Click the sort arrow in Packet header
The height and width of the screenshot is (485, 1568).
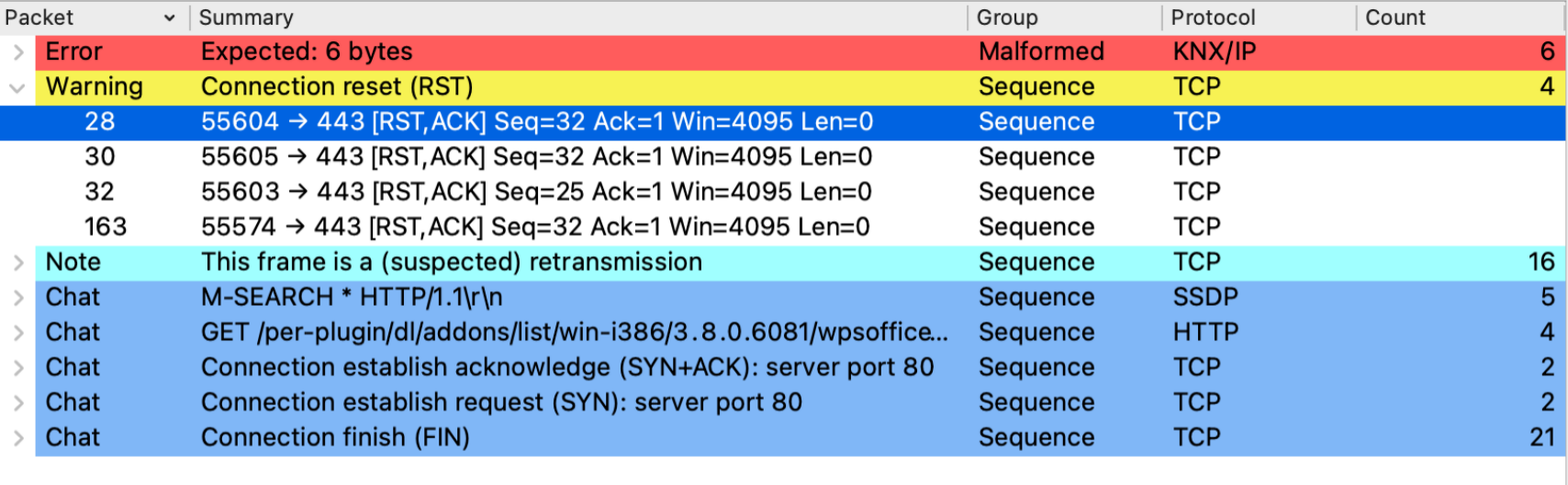pos(169,17)
